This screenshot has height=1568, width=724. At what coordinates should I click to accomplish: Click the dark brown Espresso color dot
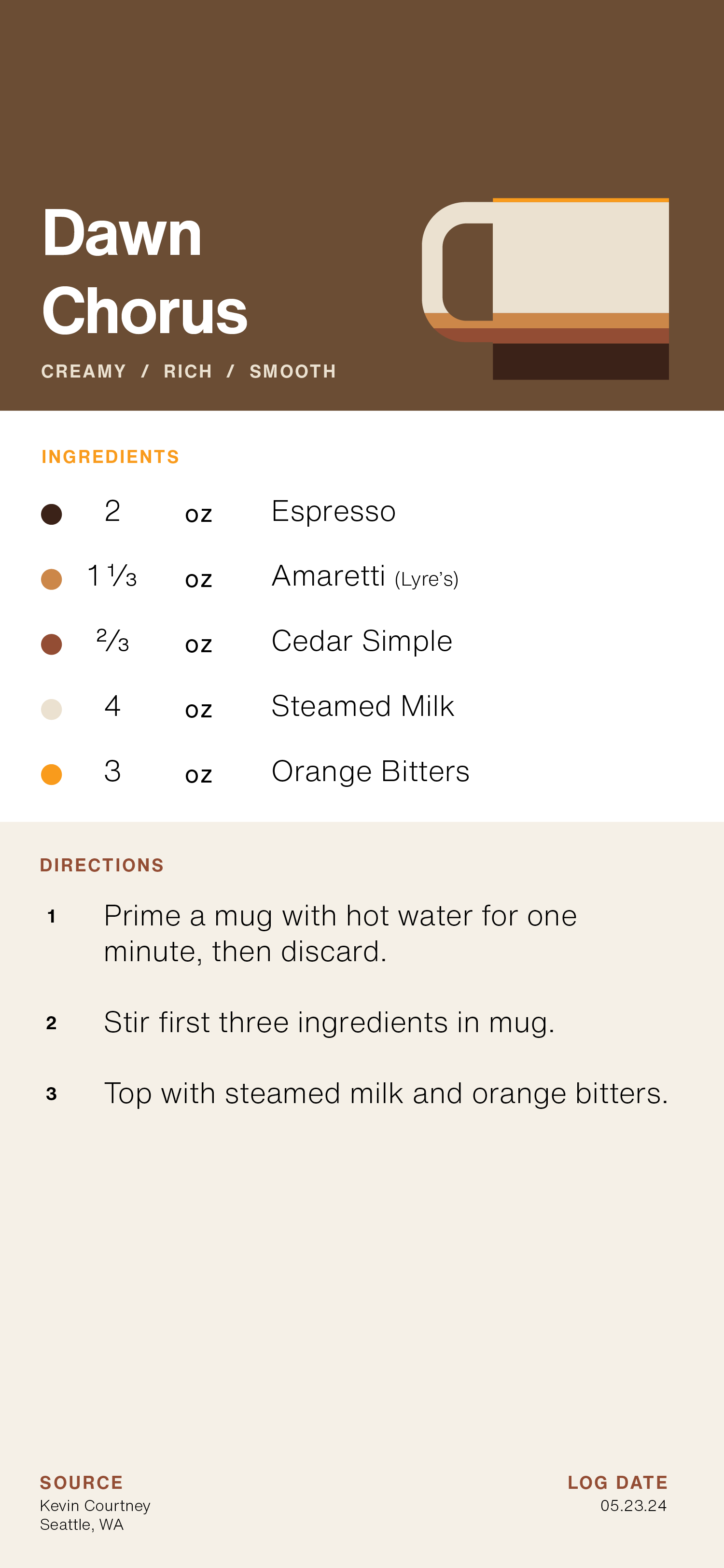(51, 514)
